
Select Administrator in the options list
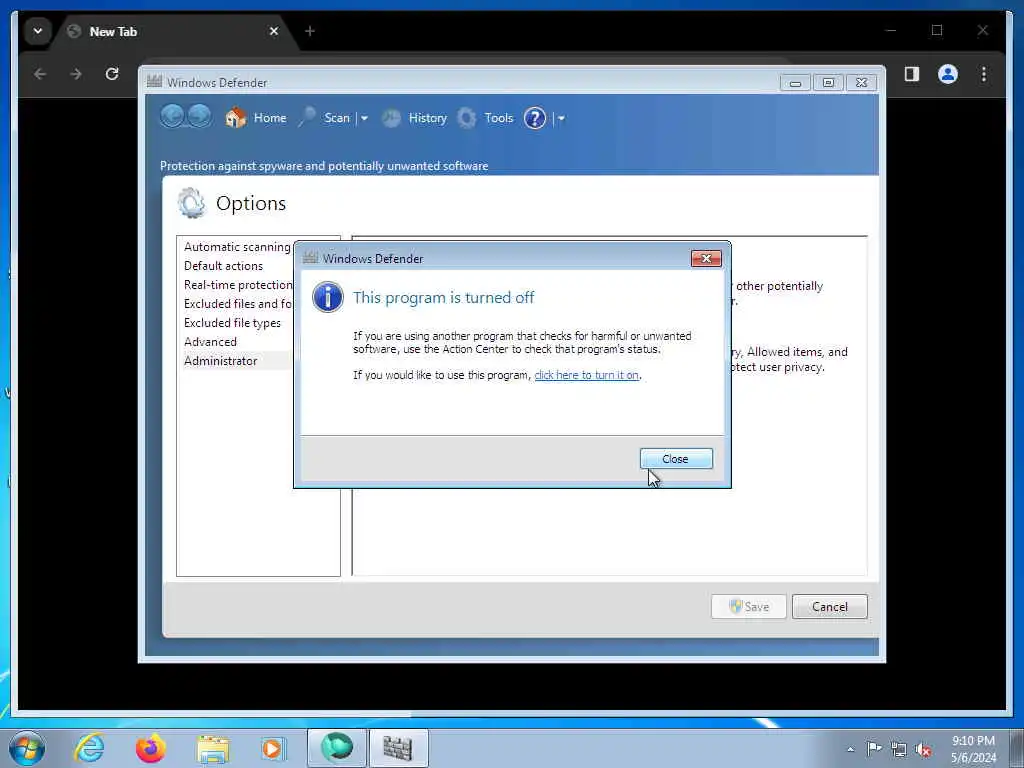coord(221,360)
